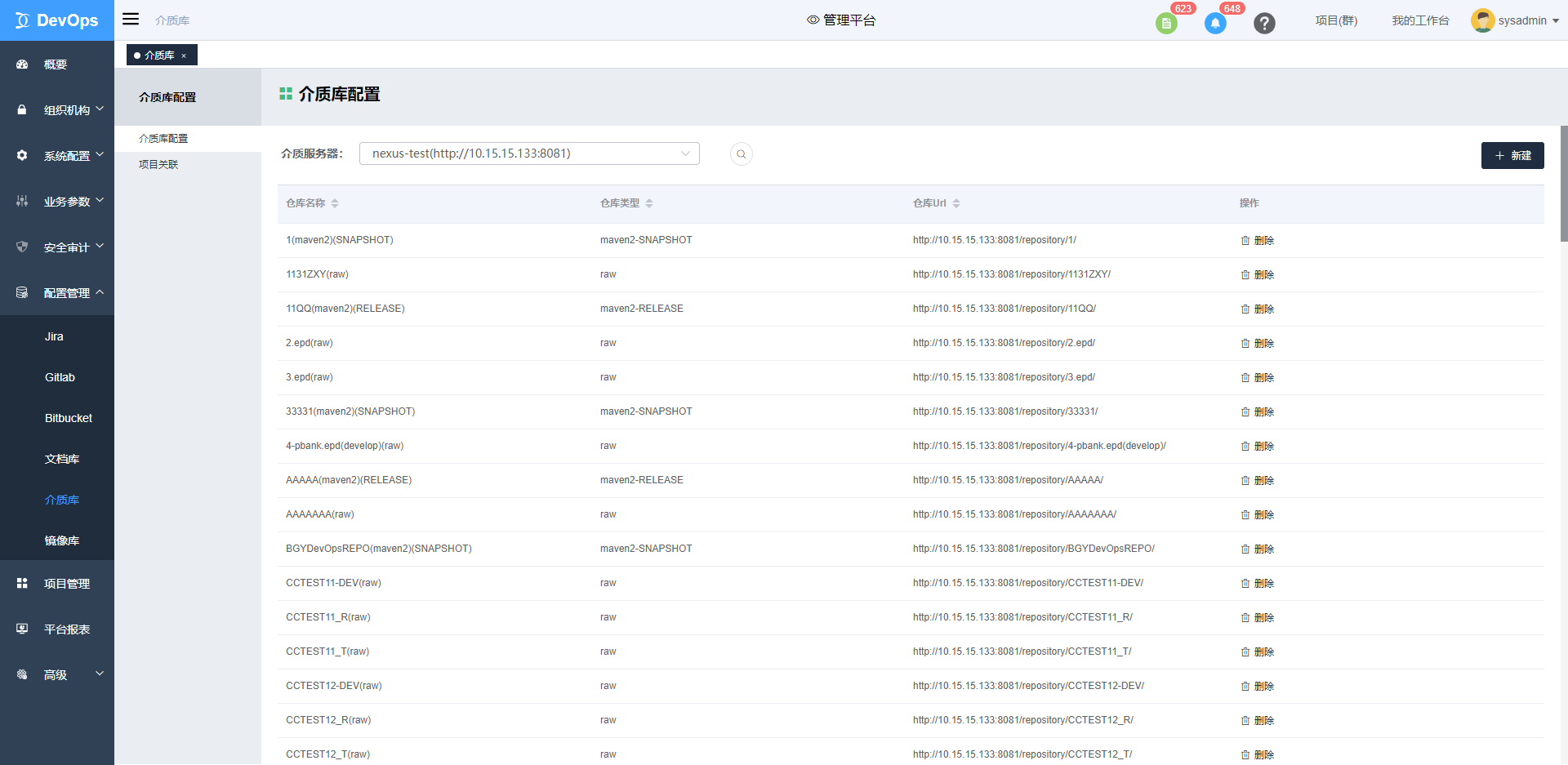Click trash icon in 2.epd(raw) row
1568x765 pixels.
(x=1245, y=344)
